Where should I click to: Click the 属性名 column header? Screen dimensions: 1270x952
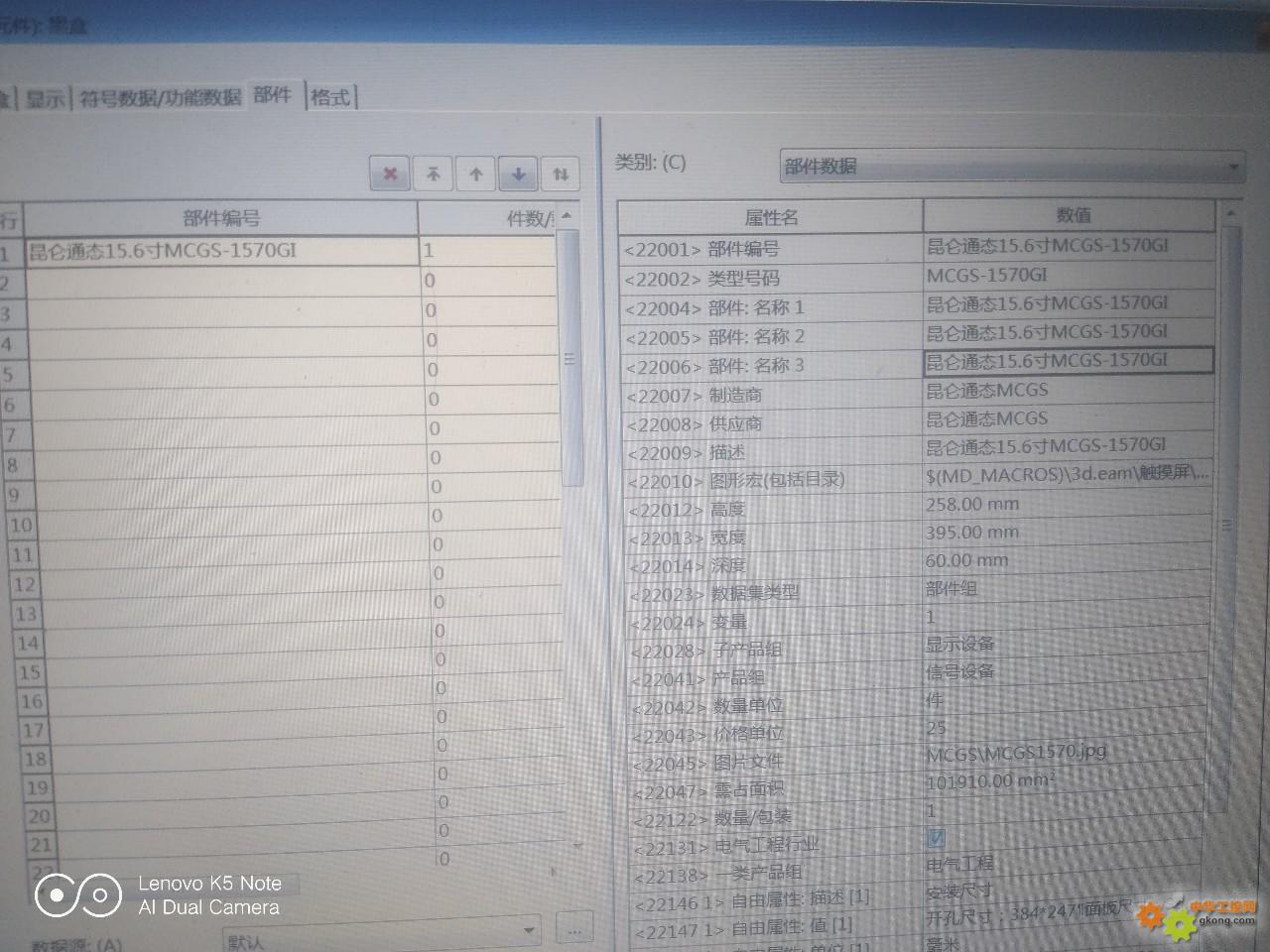click(x=771, y=217)
